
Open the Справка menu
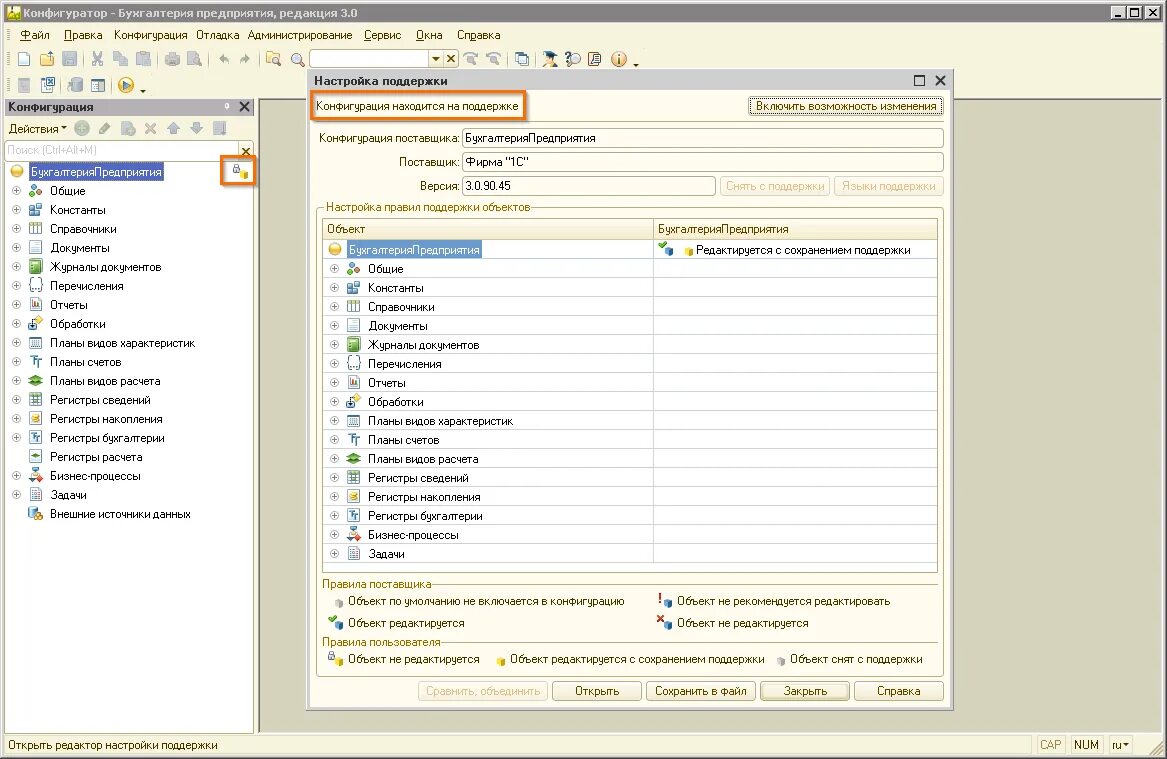478,35
